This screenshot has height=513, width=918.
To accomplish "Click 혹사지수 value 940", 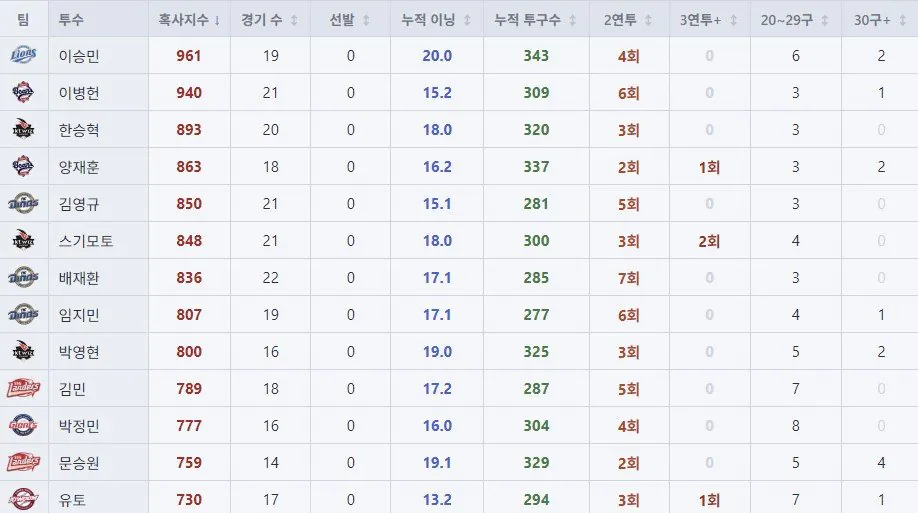I will click(189, 93).
